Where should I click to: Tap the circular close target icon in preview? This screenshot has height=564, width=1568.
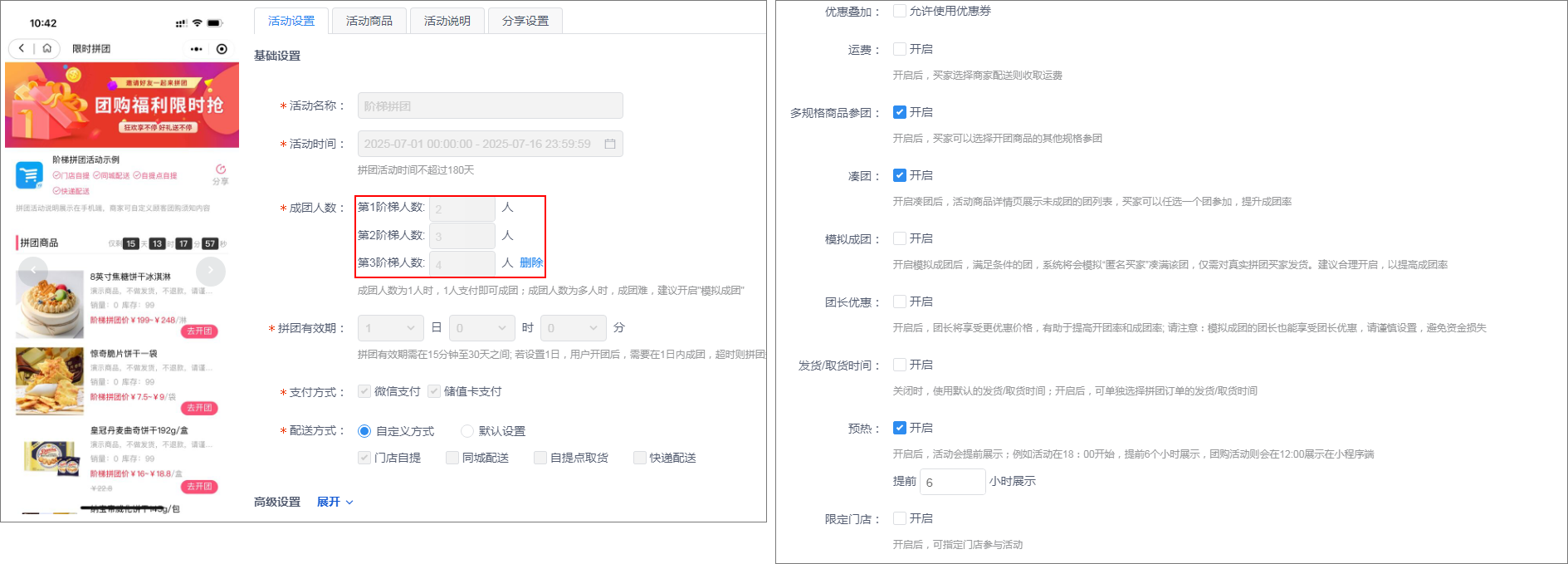click(x=222, y=49)
